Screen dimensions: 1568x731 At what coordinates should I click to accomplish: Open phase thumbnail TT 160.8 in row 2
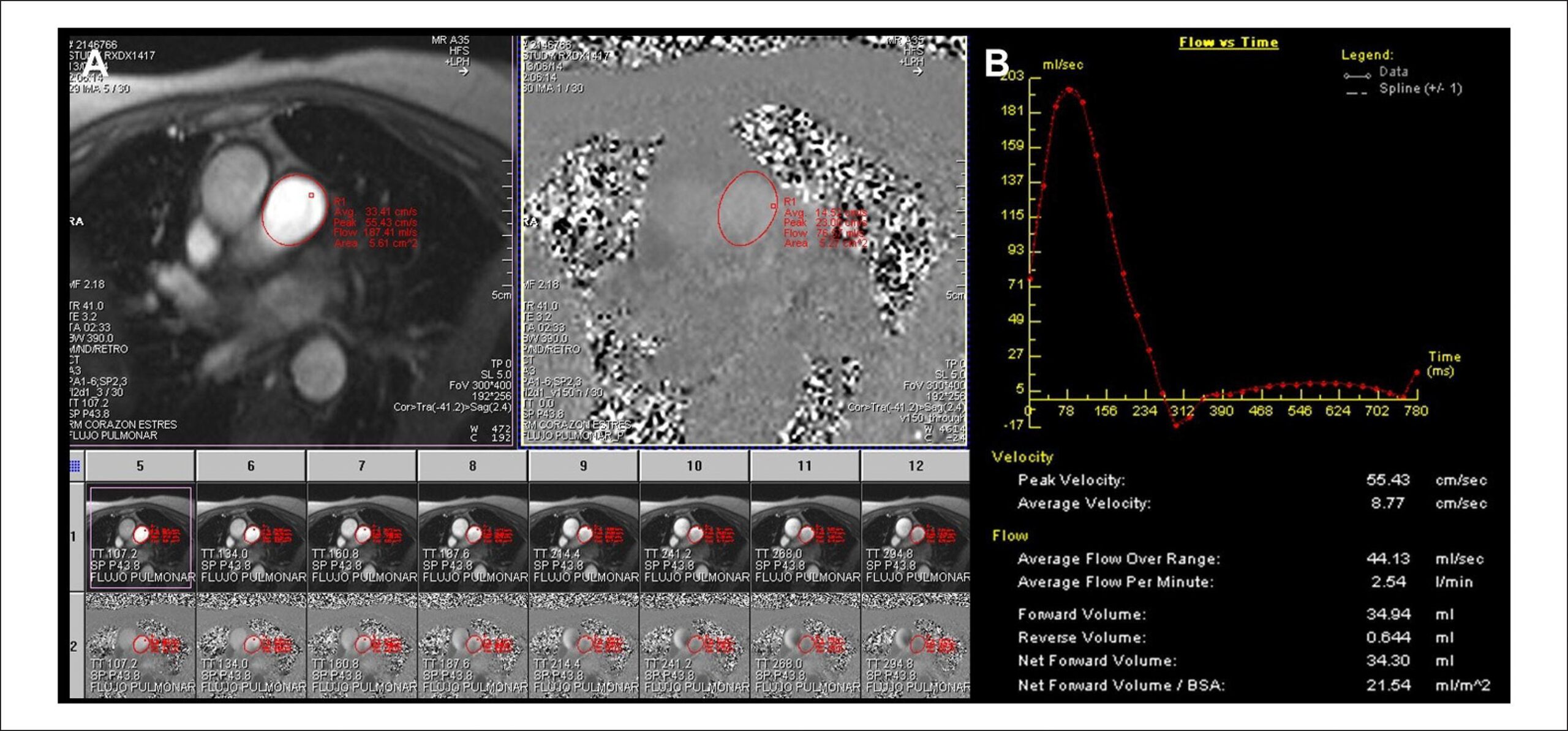coord(362,646)
